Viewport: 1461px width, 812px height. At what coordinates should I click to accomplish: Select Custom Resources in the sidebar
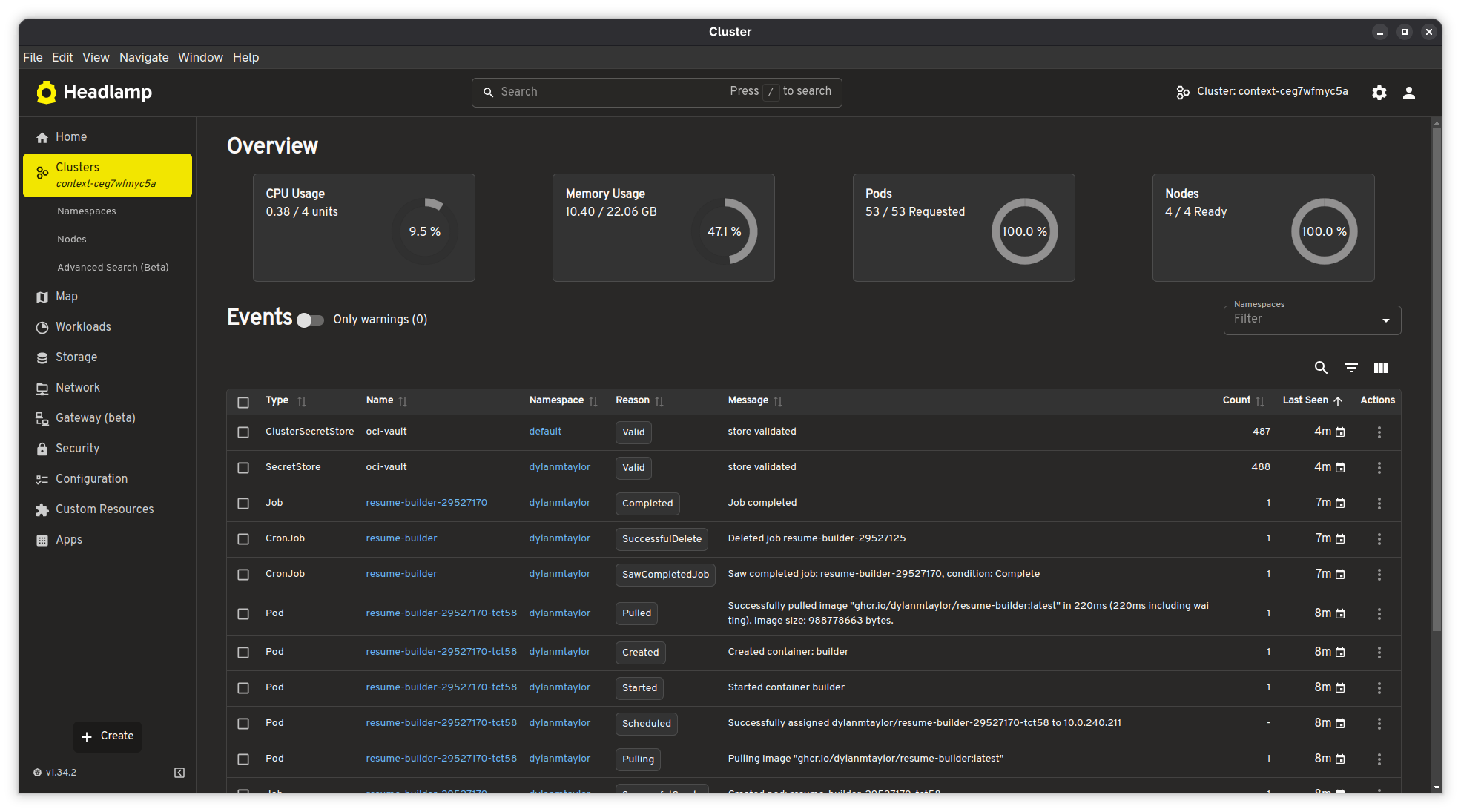[x=105, y=509]
